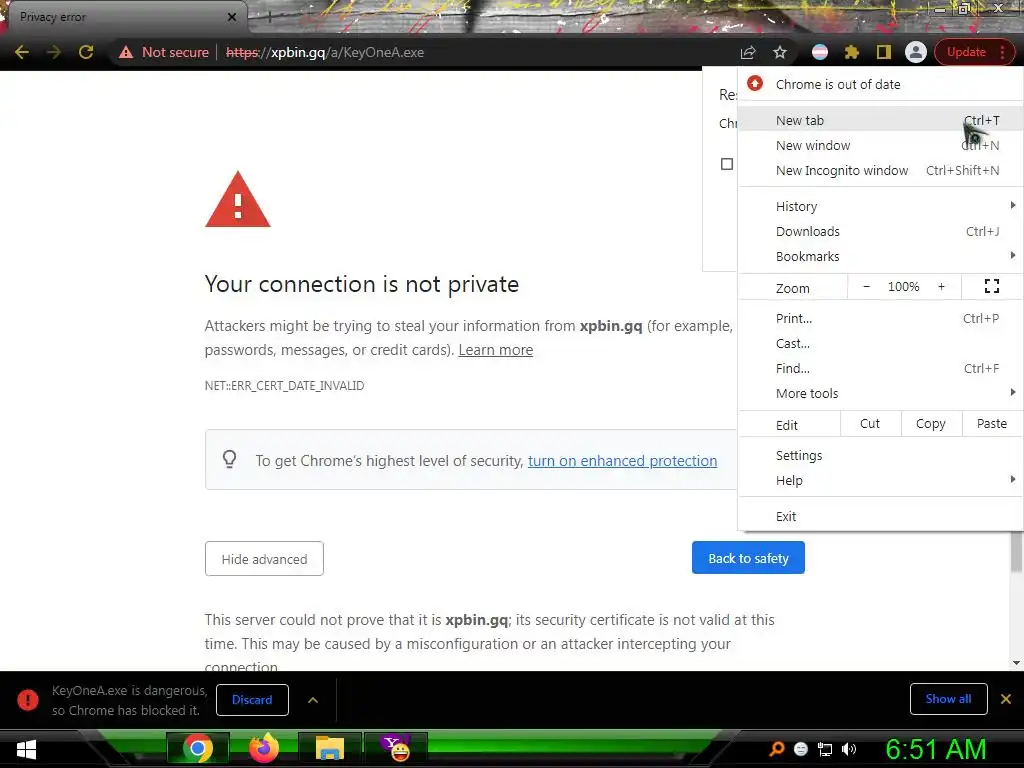Open the three-dot Chrome menu

coord(1002,52)
